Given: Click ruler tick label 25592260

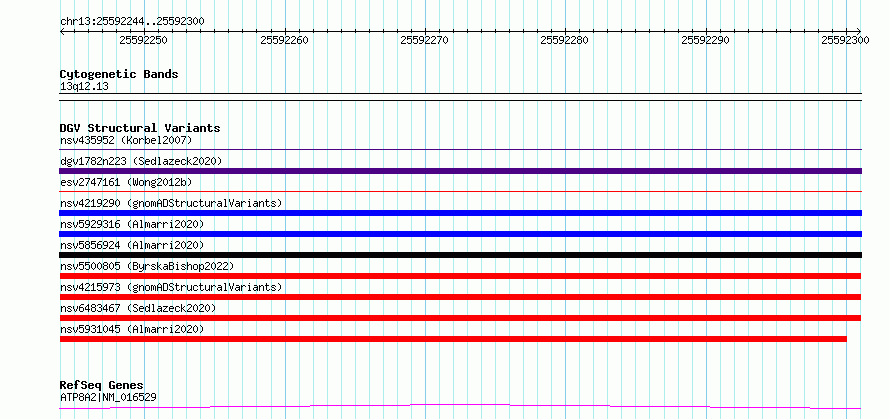Looking at the screenshot, I should point(284,40).
